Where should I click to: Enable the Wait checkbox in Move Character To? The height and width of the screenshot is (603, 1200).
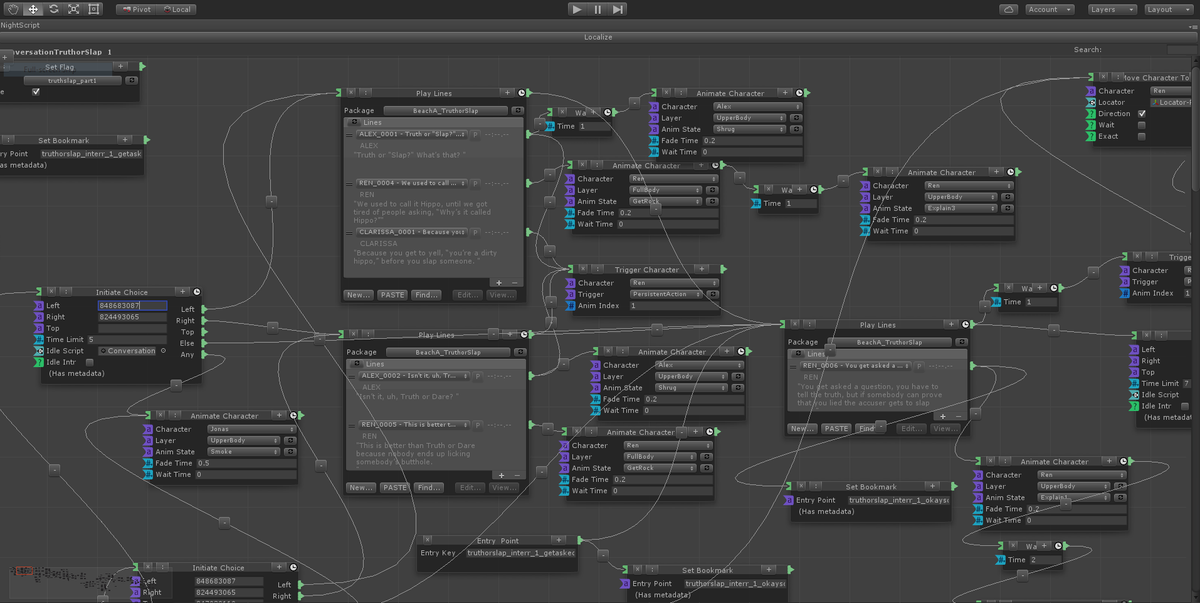click(1141, 125)
